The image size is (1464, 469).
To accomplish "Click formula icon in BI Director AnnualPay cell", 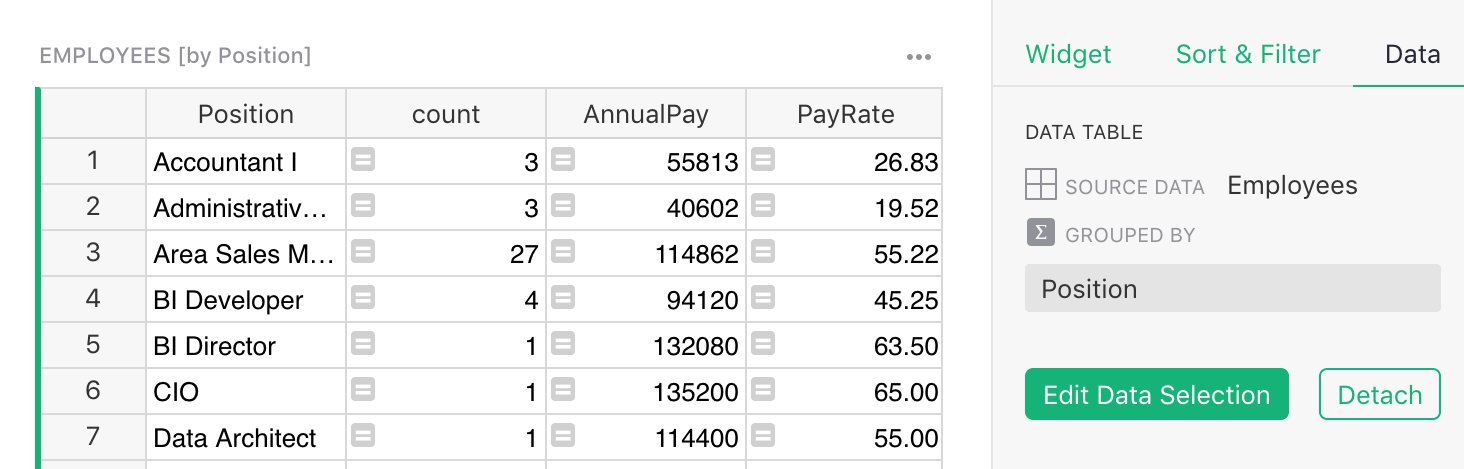I will pos(563,344).
